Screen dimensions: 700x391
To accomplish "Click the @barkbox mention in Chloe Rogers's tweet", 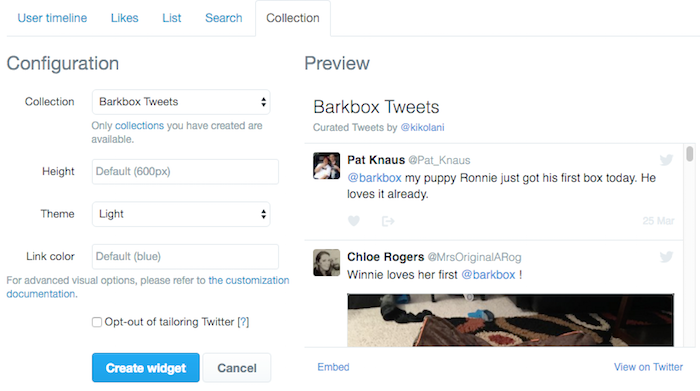I will point(488,275).
